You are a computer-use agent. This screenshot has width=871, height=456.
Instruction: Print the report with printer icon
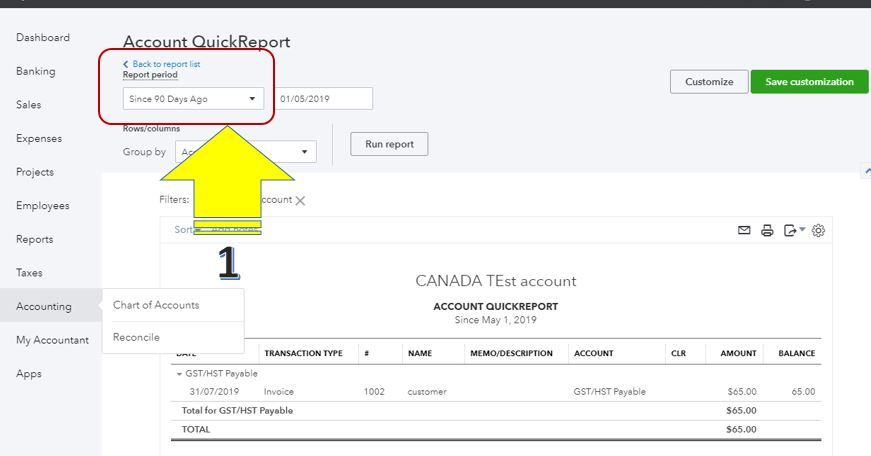pyautogui.click(x=767, y=230)
